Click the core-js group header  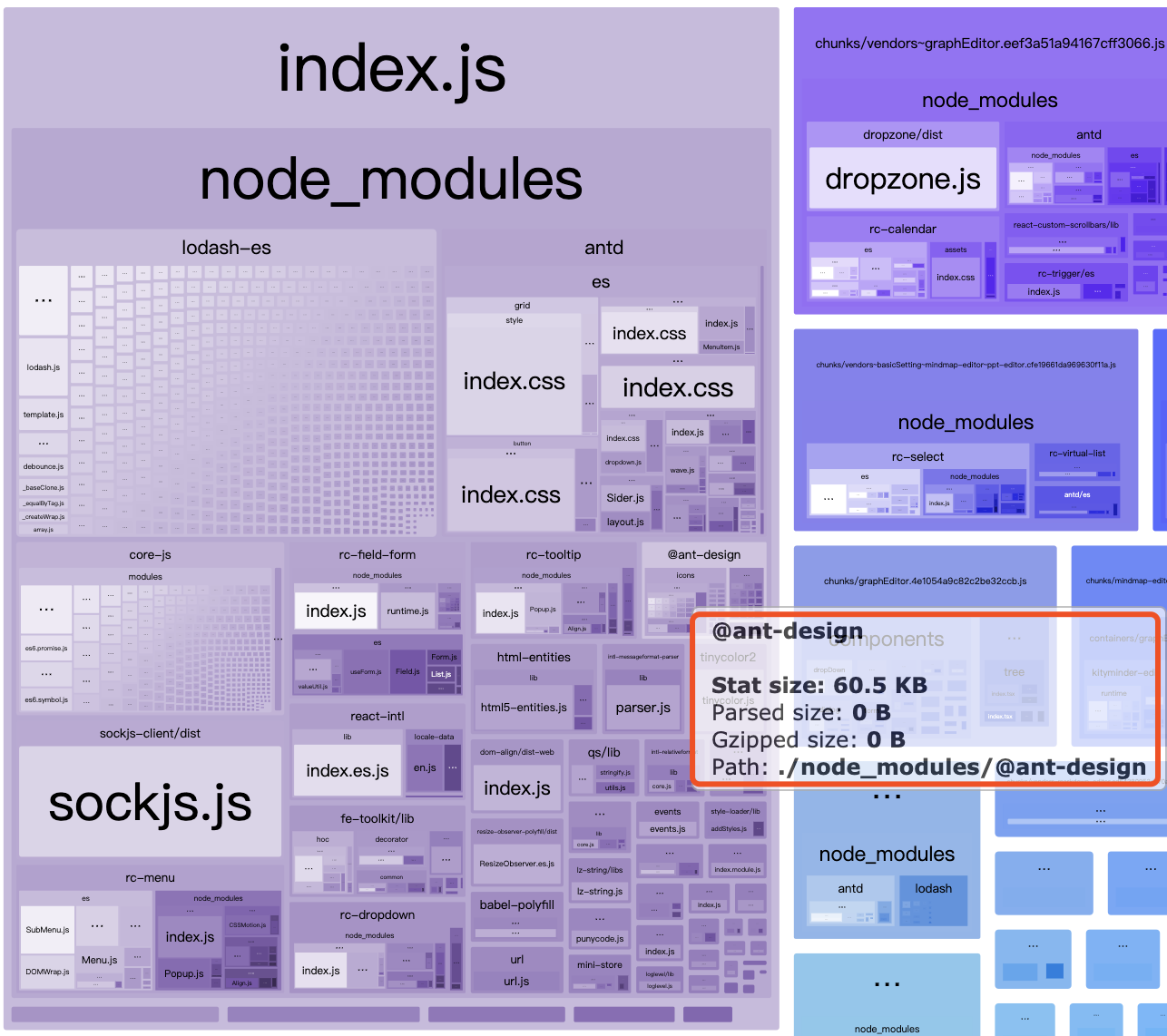point(150,554)
